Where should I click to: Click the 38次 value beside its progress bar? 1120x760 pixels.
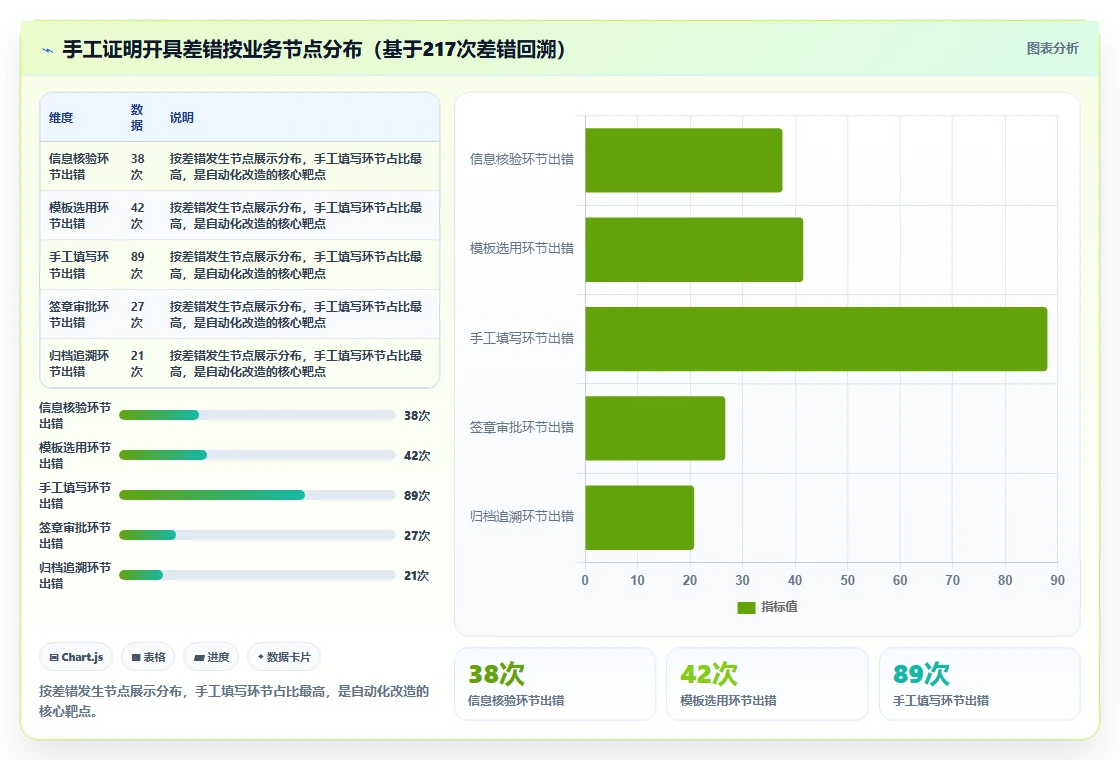[x=417, y=416]
